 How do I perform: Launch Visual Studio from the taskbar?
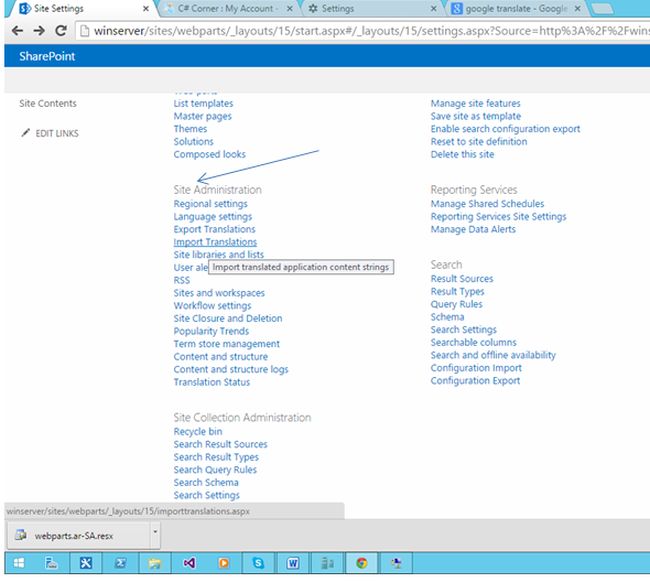pos(189,563)
